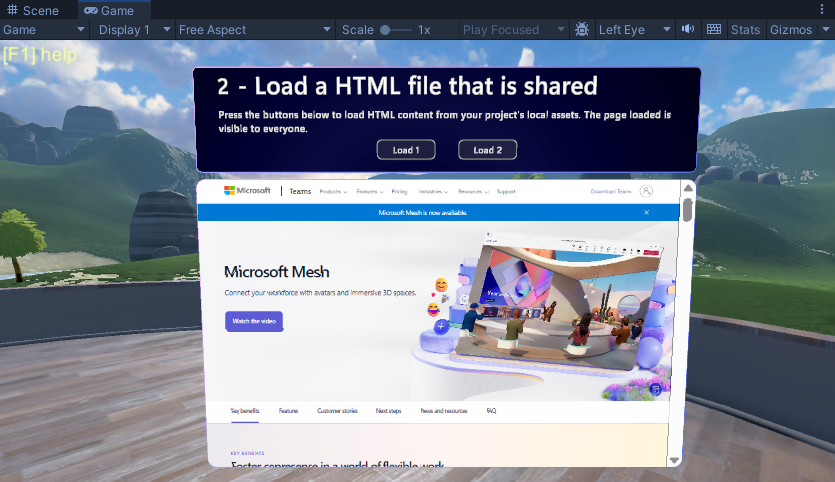The width and height of the screenshot is (835, 482).
Task: Click the Microsoft Mesh hero image
Action: (543, 315)
